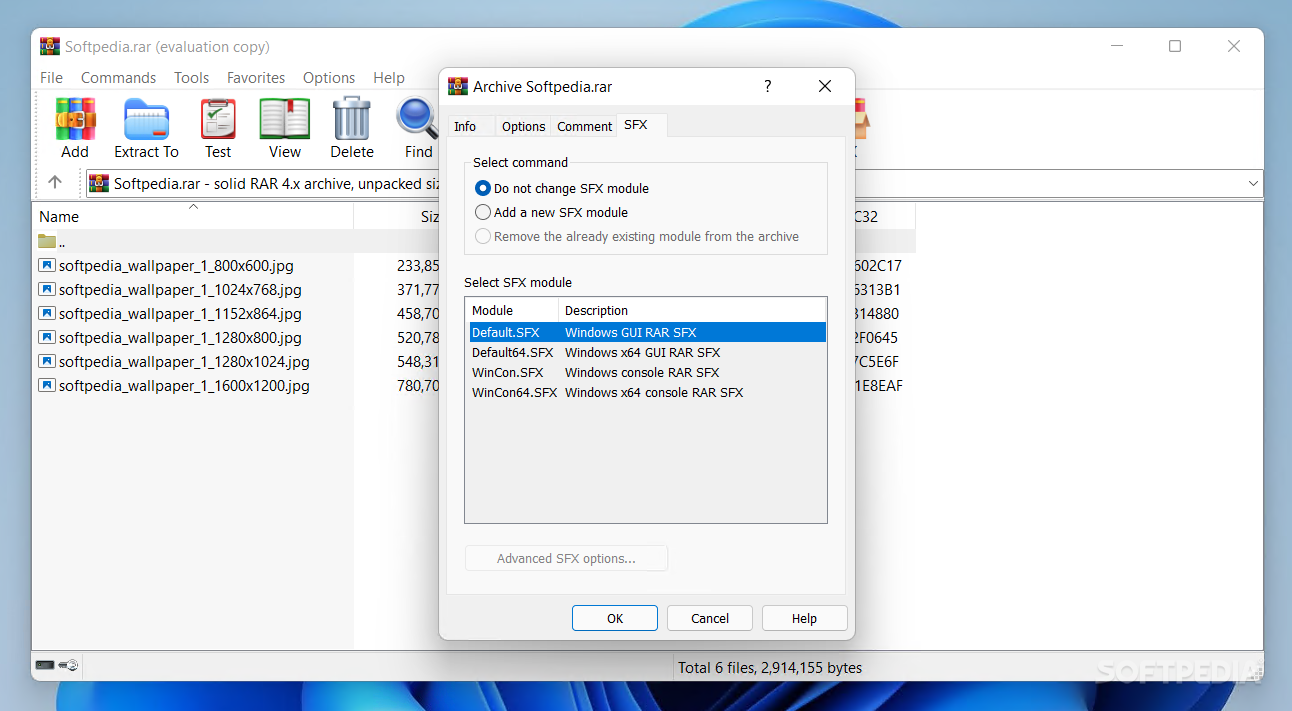This screenshot has width=1292, height=711.
Task: Select "Add a new SFX module" option
Action: click(552, 212)
